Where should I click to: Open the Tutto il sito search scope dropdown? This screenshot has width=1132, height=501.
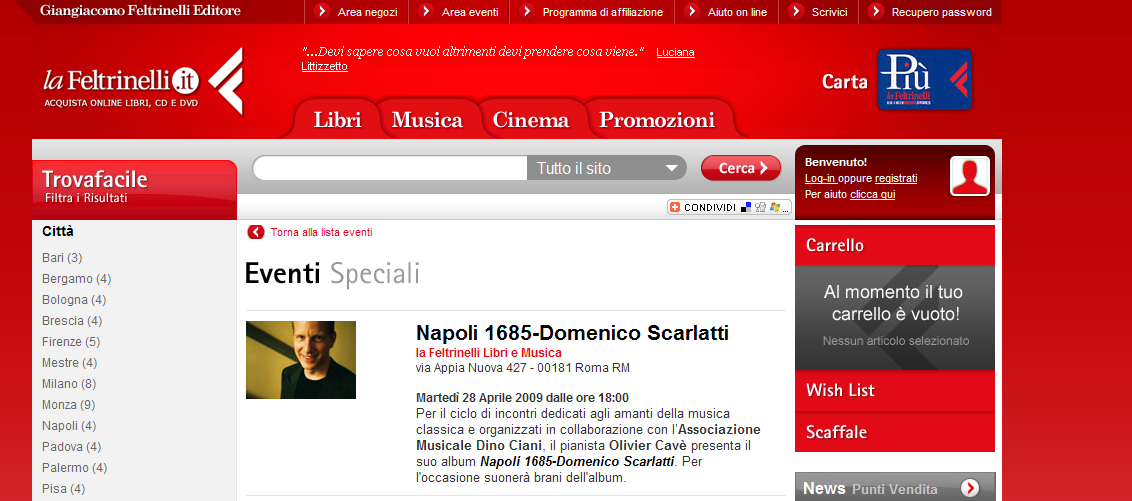pyautogui.click(x=607, y=168)
